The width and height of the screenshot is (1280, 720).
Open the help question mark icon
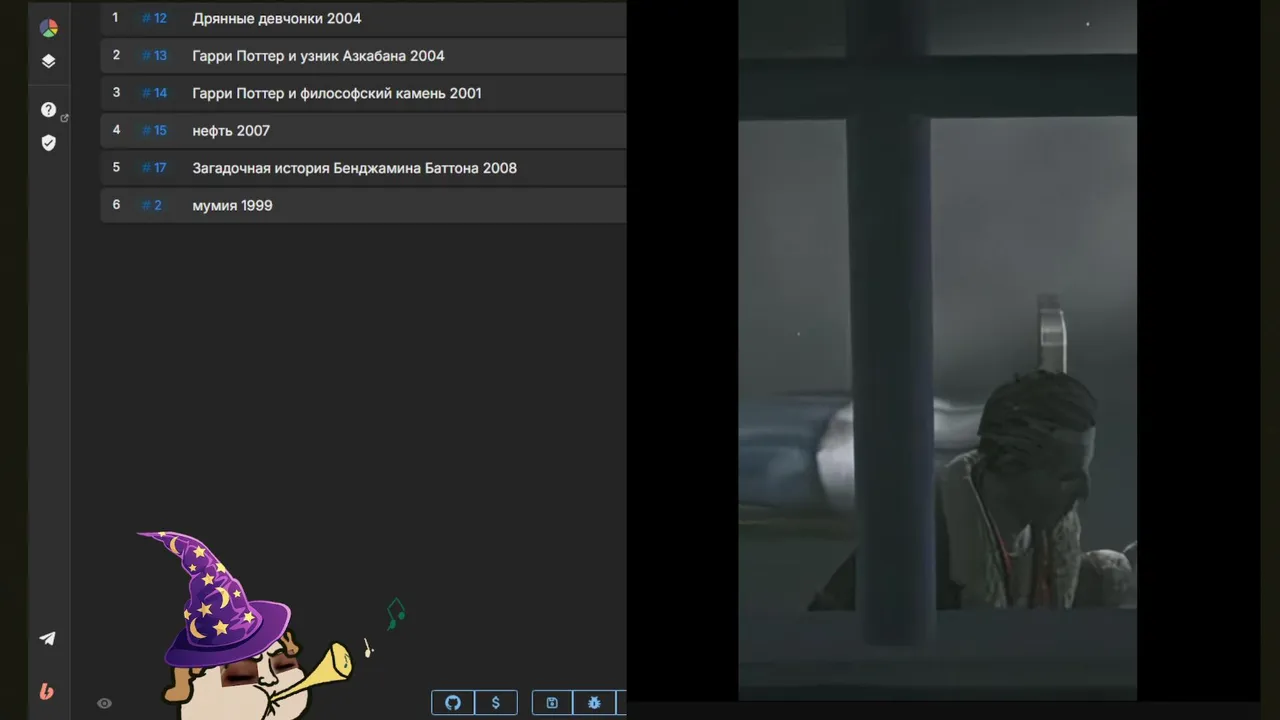(x=48, y=110)
